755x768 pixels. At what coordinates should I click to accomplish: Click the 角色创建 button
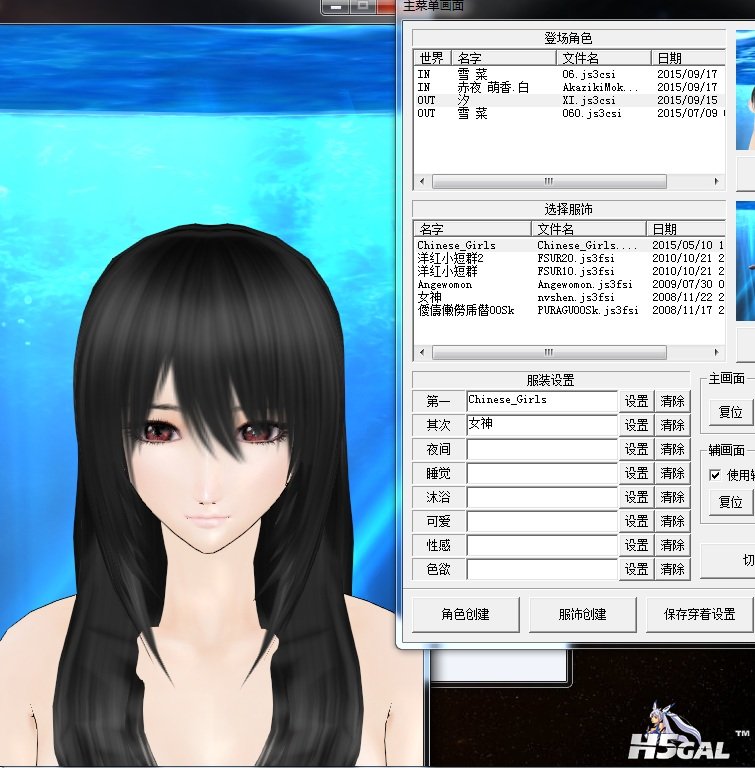click(465, 614)
